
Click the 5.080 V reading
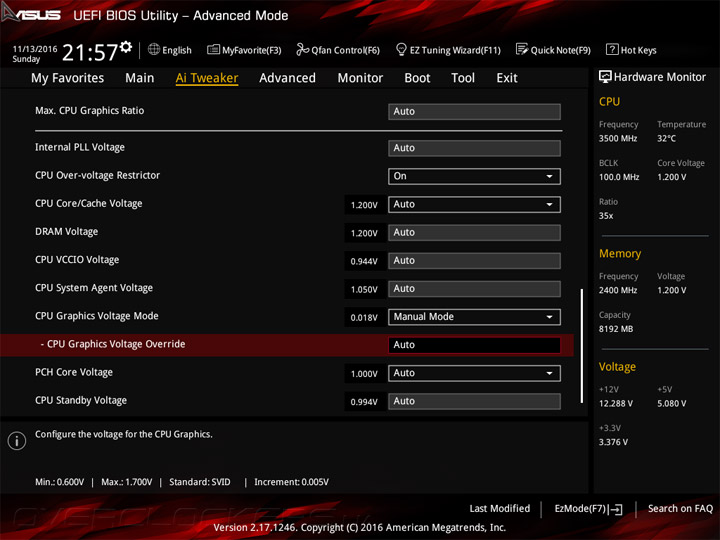tap(672, 404)
